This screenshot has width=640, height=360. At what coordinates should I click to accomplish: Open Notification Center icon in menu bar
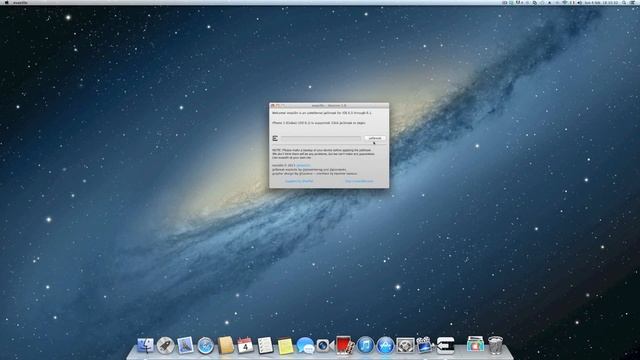(x=633, y=2)
